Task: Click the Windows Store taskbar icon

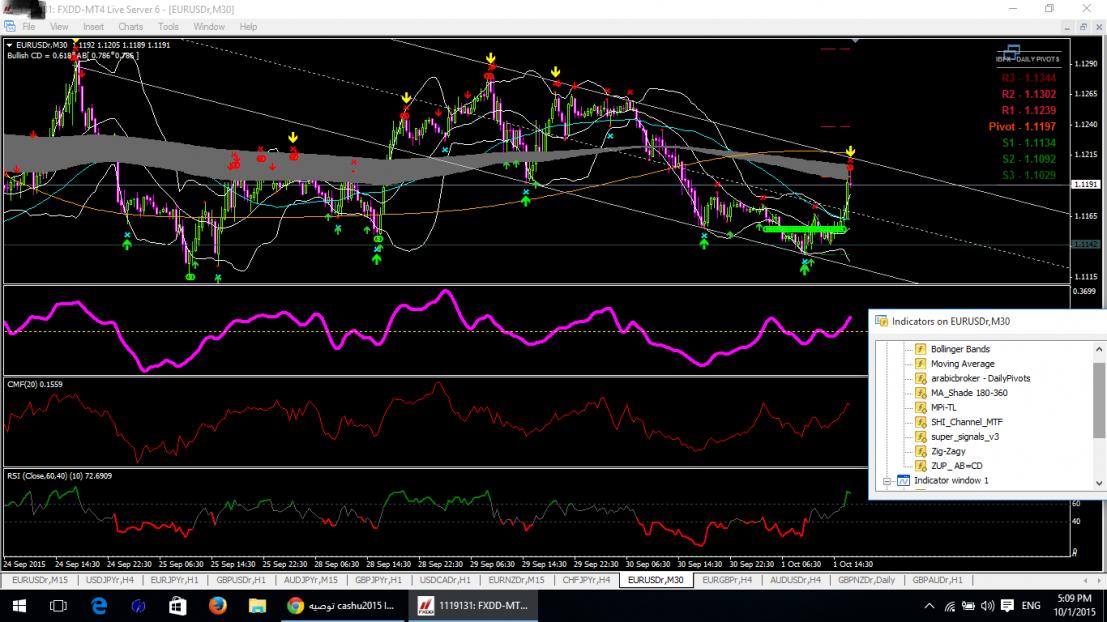Action: 178,605
